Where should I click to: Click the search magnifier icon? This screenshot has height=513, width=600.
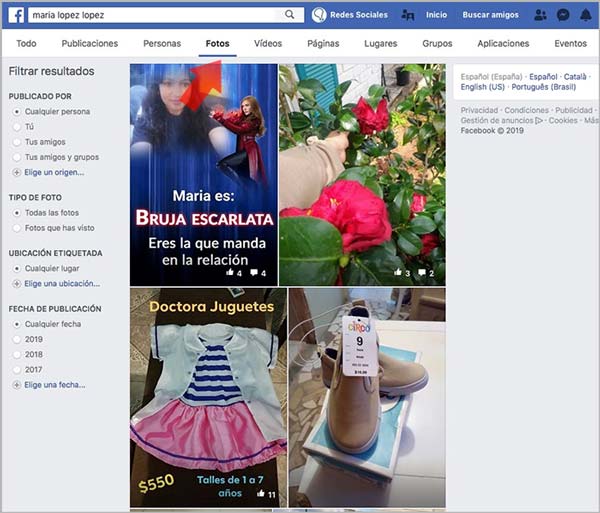[x=290, y=15]
